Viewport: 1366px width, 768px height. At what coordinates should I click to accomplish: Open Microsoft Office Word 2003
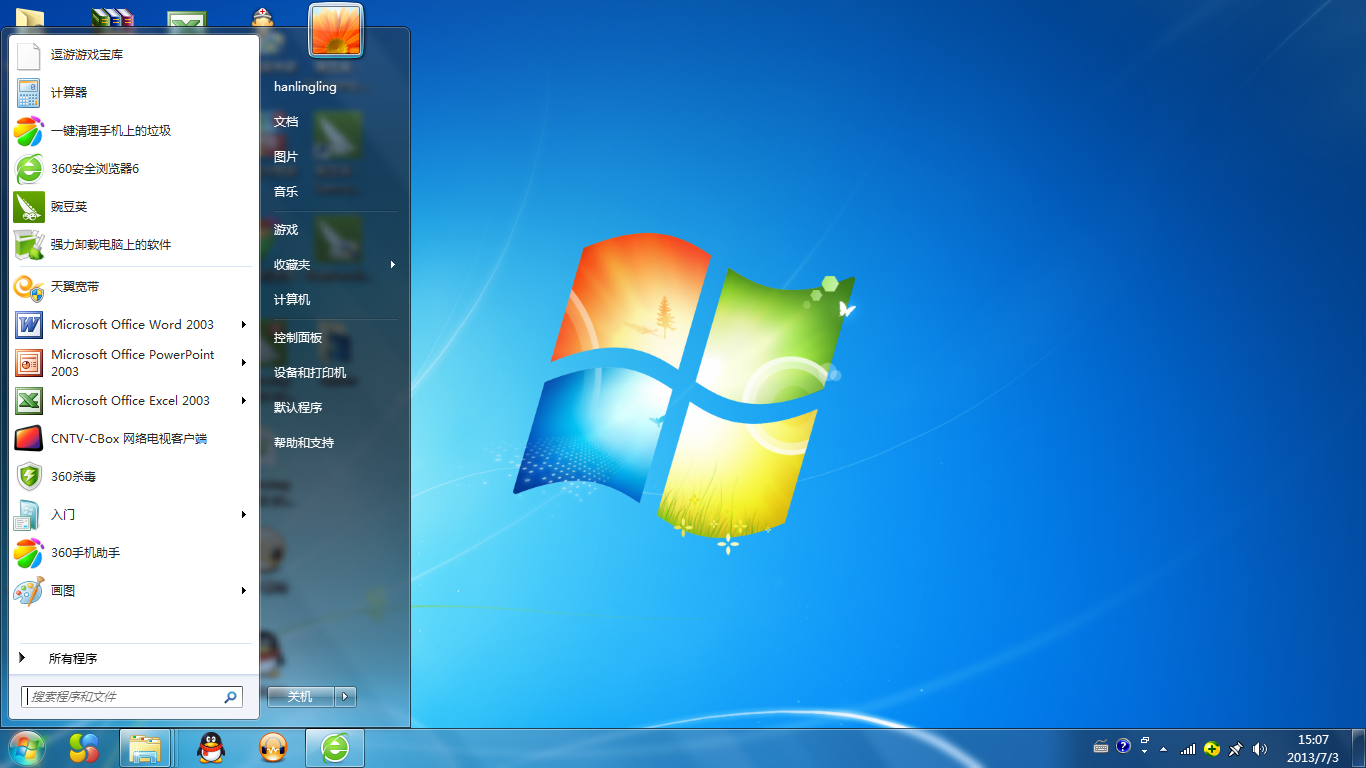(x=134, y=325)
